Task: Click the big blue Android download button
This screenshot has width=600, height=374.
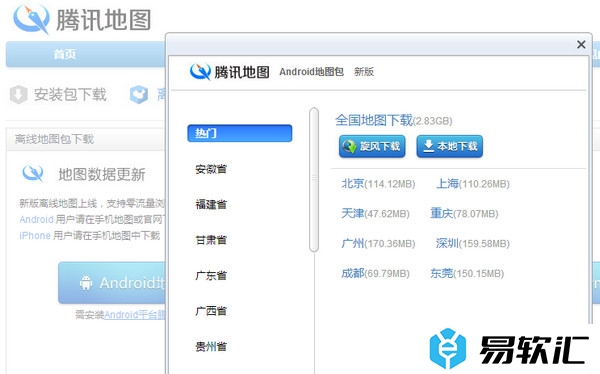Action: click(112, 283)
